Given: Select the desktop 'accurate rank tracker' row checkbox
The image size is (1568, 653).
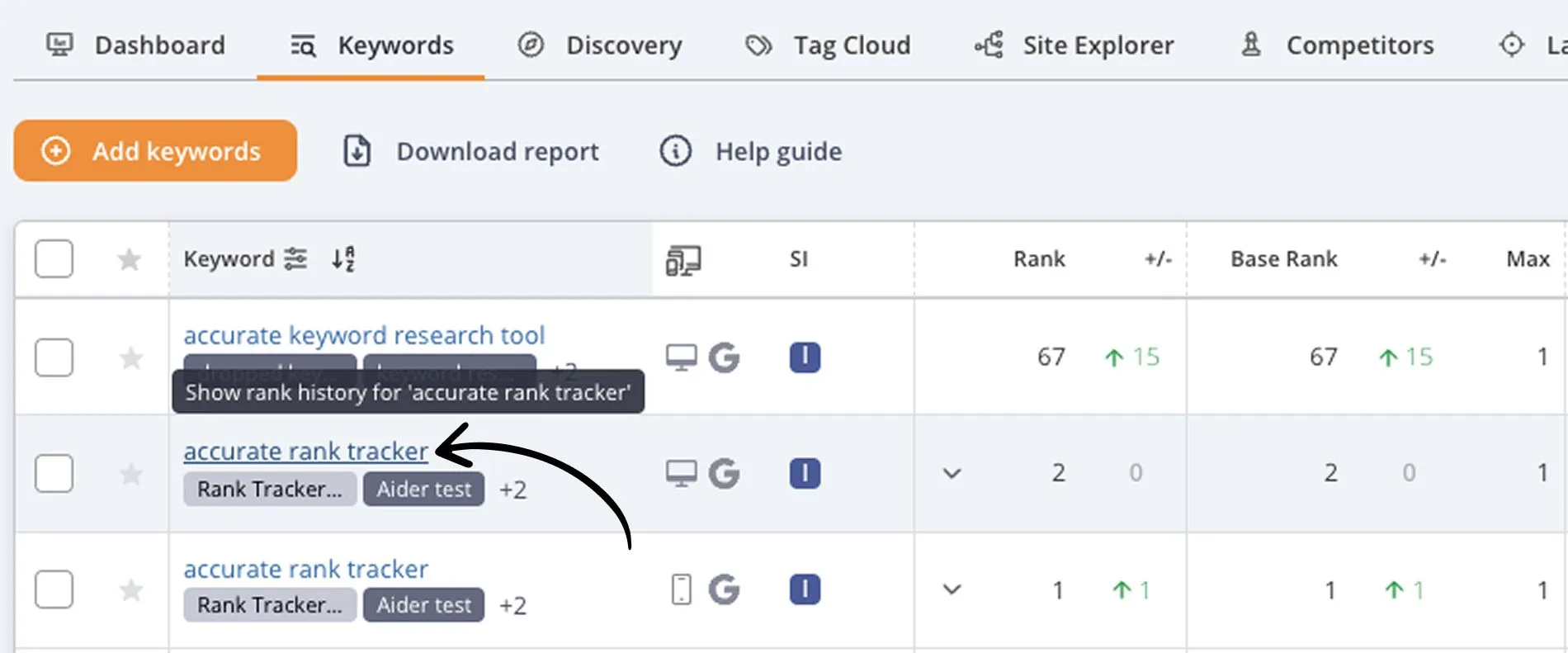Looking at the screenshot, I should tap(54, 473).
